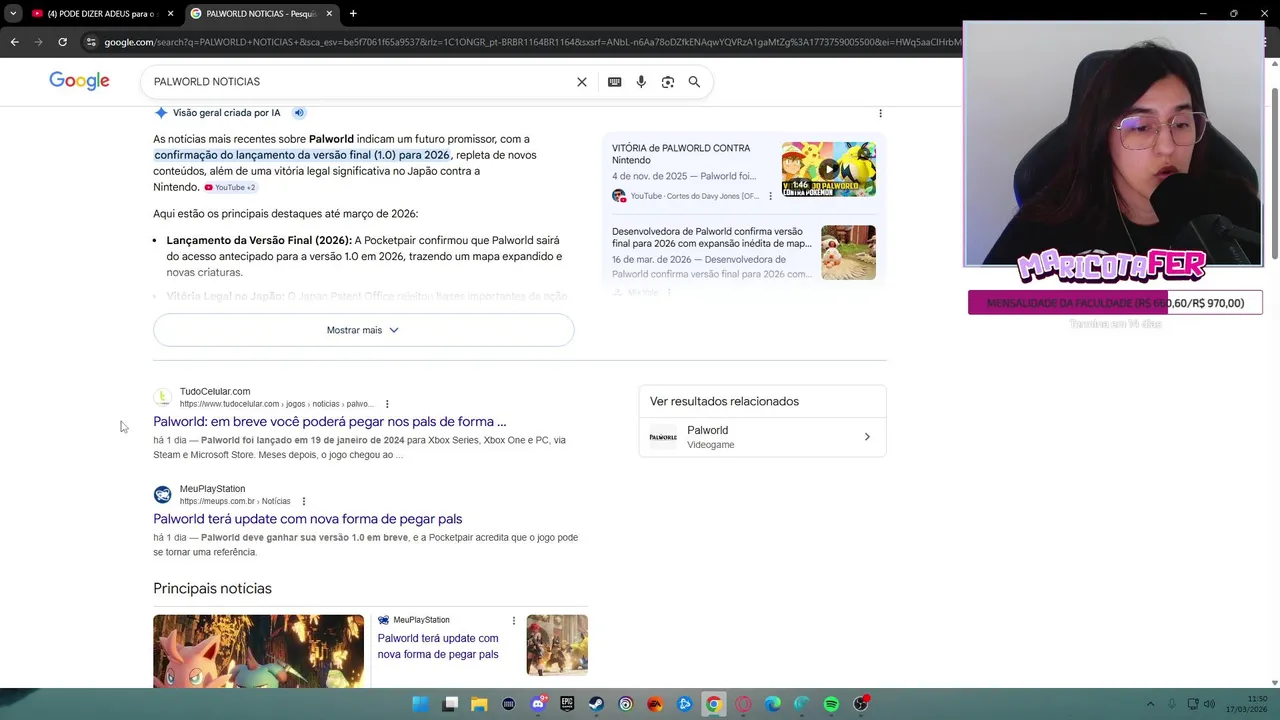Open Epic Games Launcher from taskbar
Image resolution: width=1280 pixels, height=720 pixels.
coord(567,704)
